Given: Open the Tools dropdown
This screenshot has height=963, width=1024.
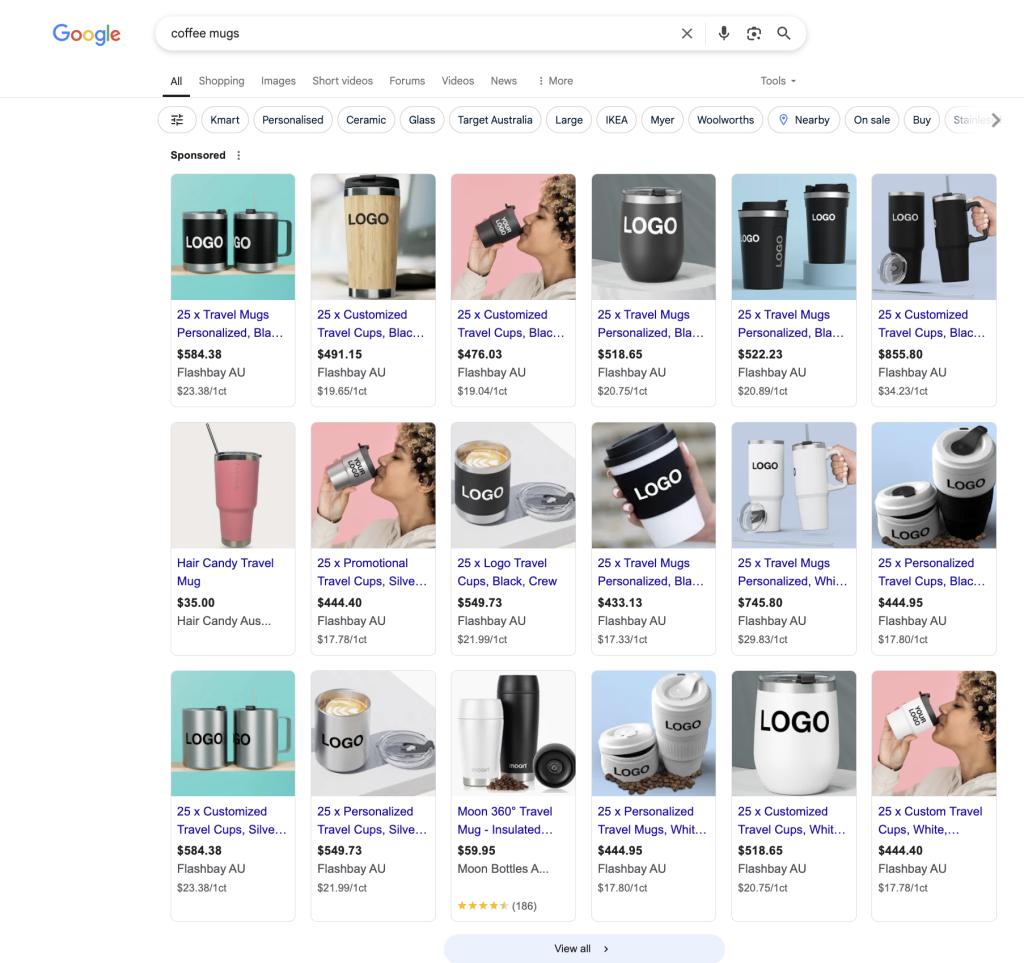Looking at the screenshot, I should pos(778,81).
